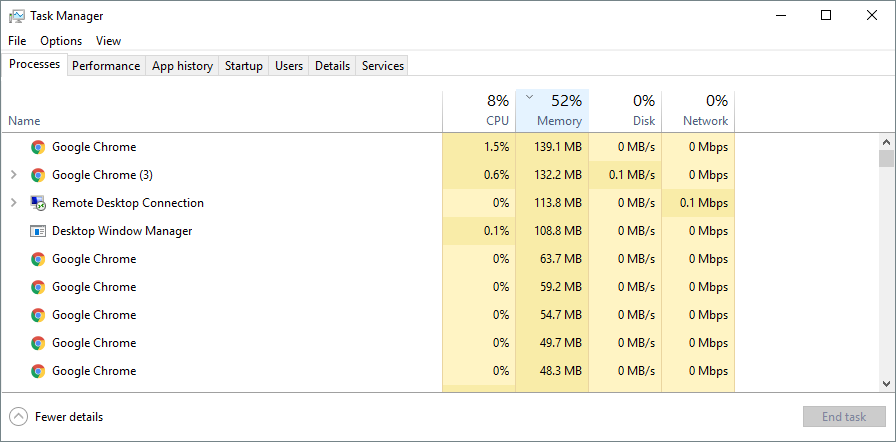Click the Chrome icon in the 63.7 MB row
The width and height of the screenshot is (896, 442).
38,259
